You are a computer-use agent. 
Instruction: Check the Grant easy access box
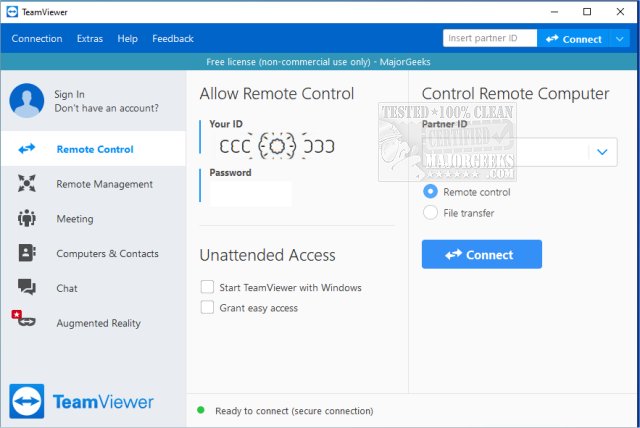click(x=207, y=308)
